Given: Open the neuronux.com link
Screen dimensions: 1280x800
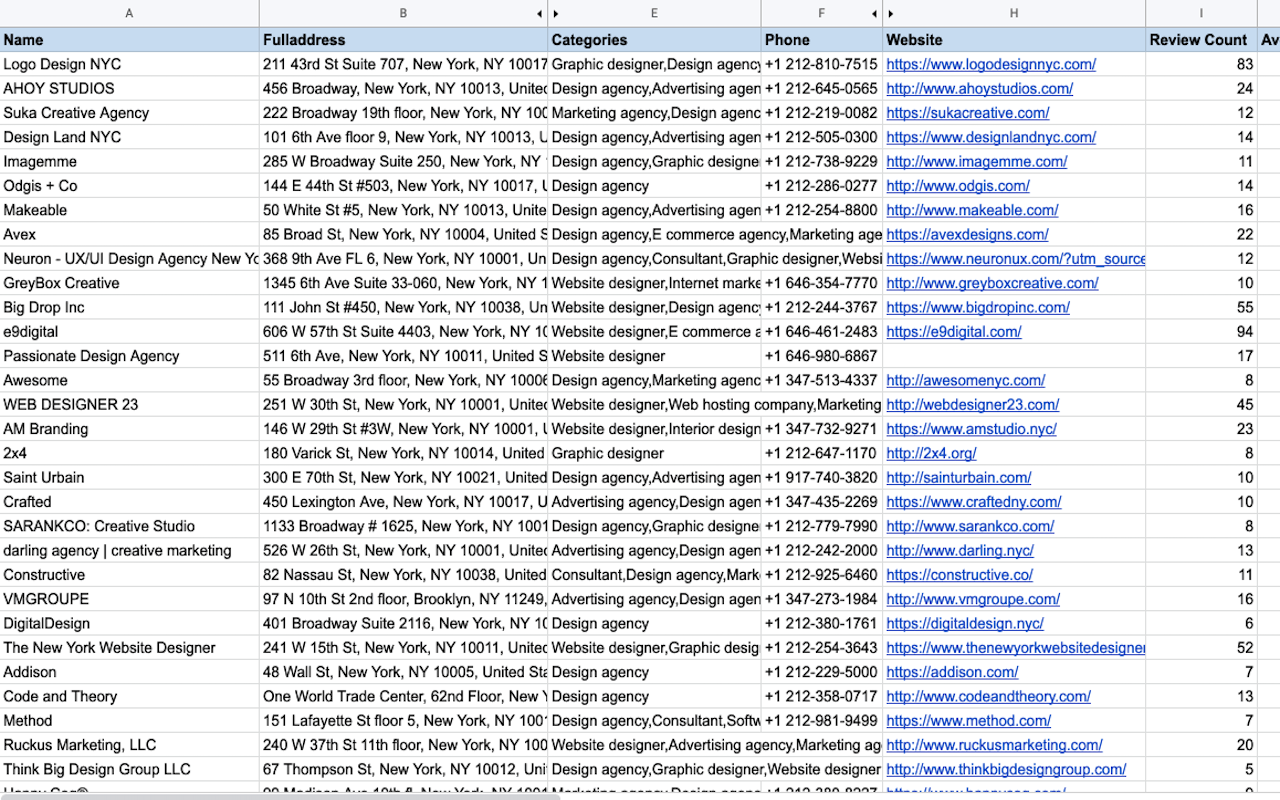Looking at the screenshot, I should coord(1015,259).
